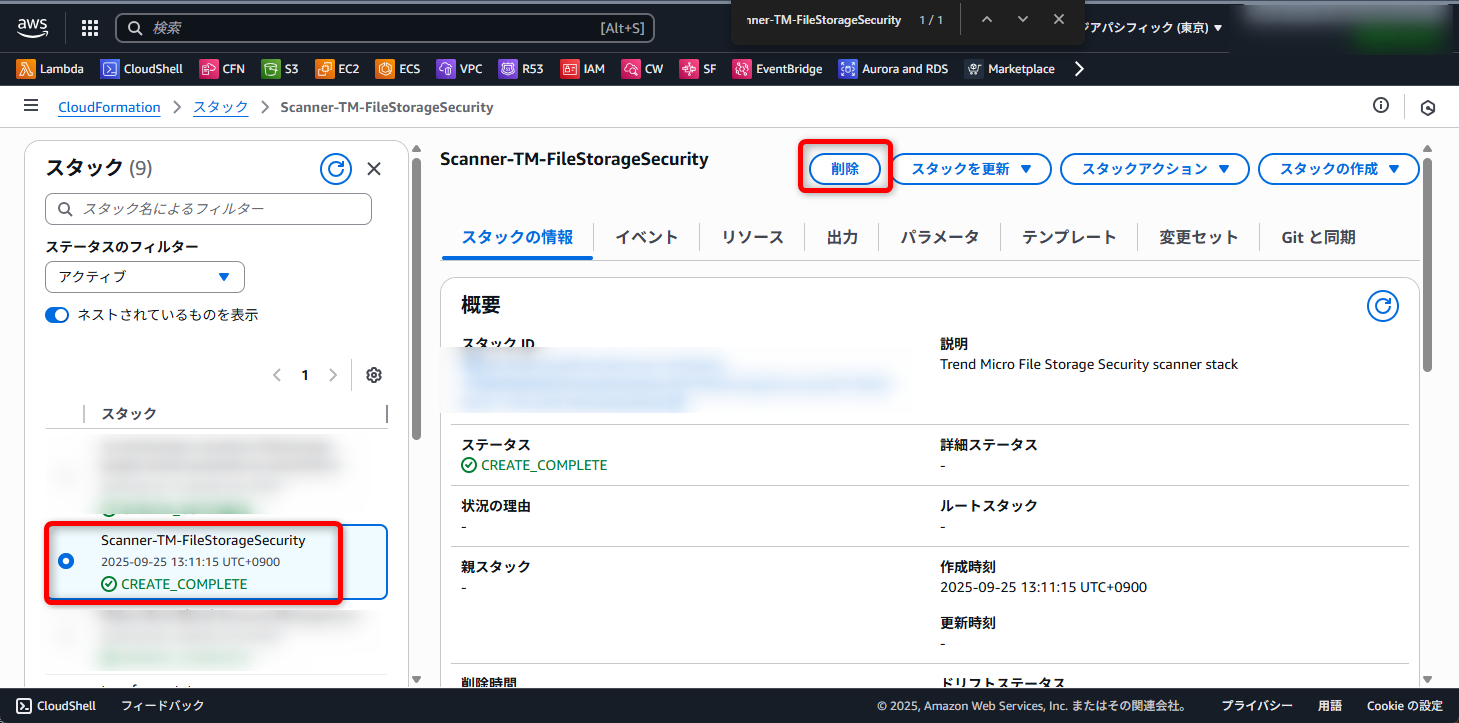The image size is (1459, 723).
Task: Open Cookie settings in footer
Action: click(1405, 705)
